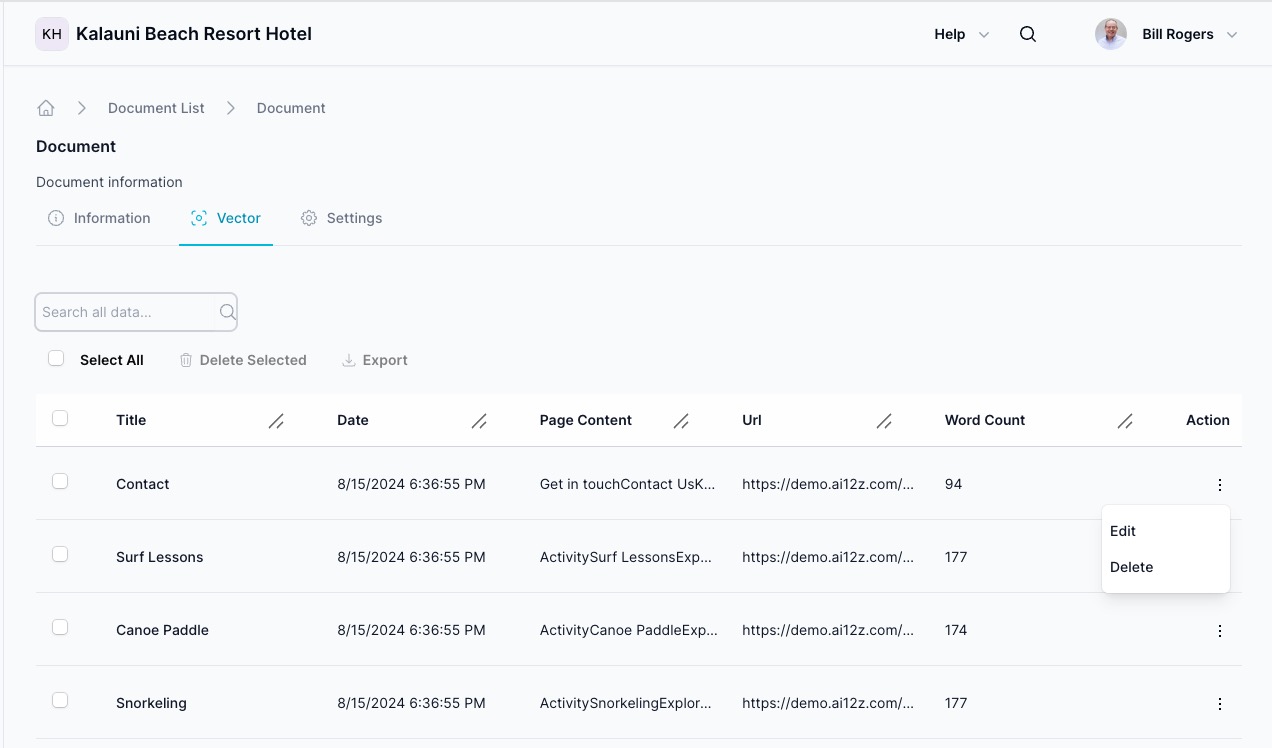This screenshot has width=1272, height=748.
Task: Check the Surf Lessons row checkbox
Action: 60,555
